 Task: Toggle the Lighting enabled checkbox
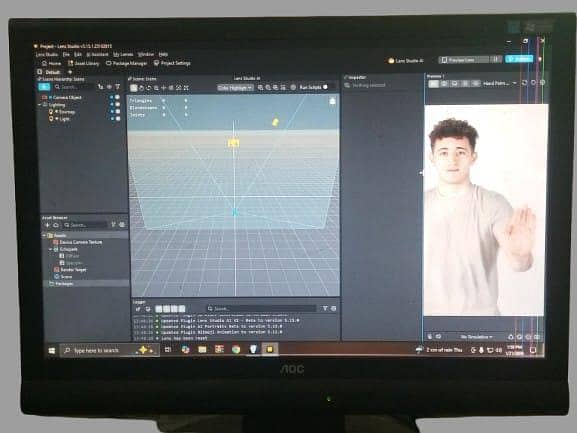(x=117, y=104)
